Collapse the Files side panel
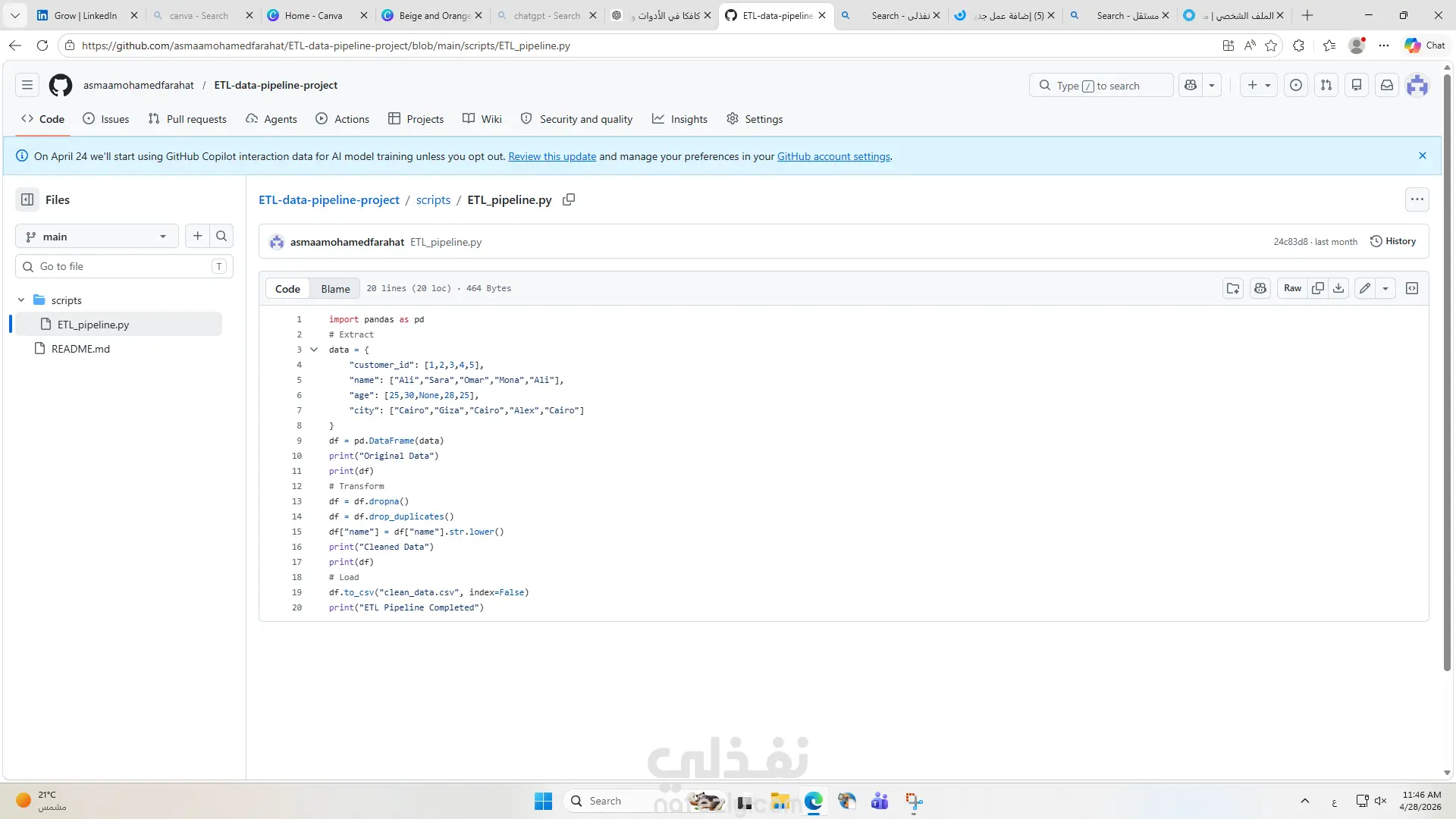Image resolution: width=1456 pixels, height=819 pixels. tap(27, 199)
